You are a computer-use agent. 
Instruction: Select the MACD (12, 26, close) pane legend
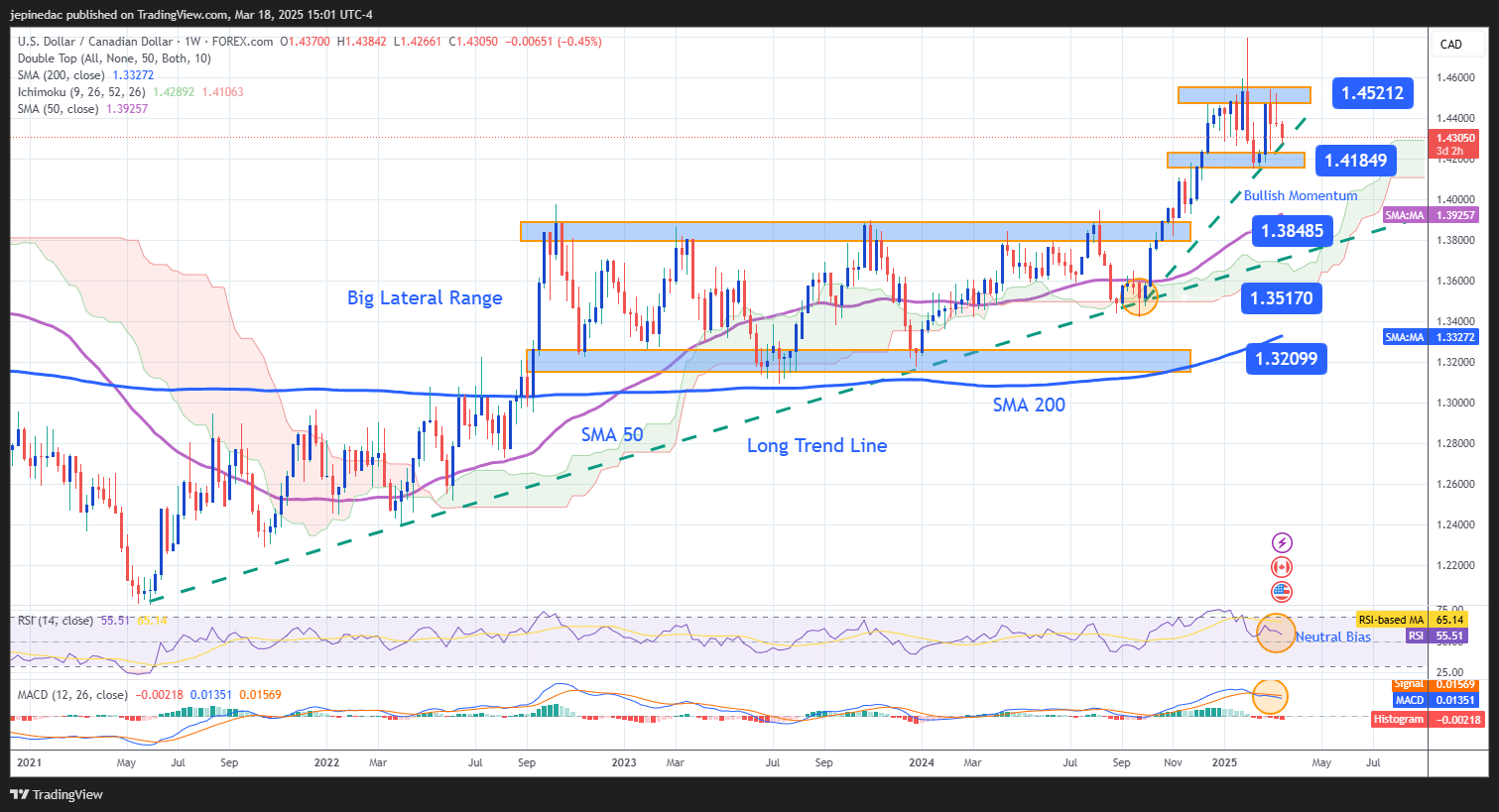pos(149,695)
